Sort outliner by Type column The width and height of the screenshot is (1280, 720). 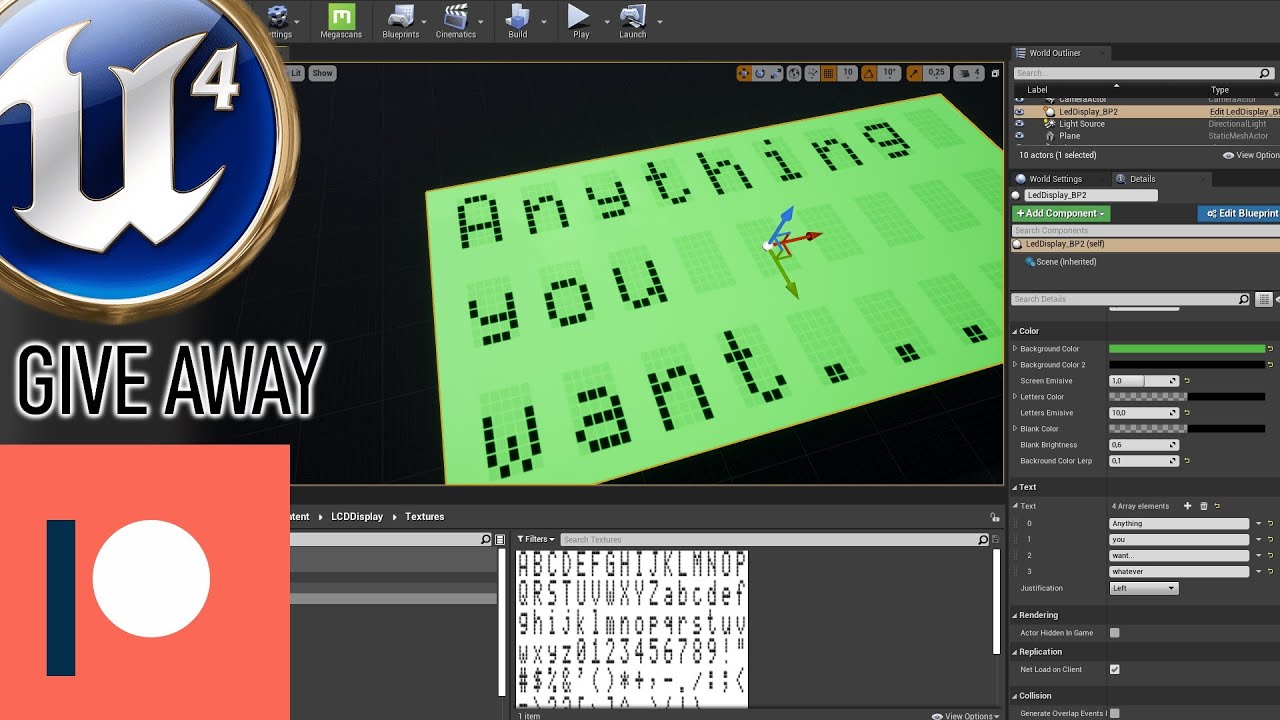(x=1220, y=90)
